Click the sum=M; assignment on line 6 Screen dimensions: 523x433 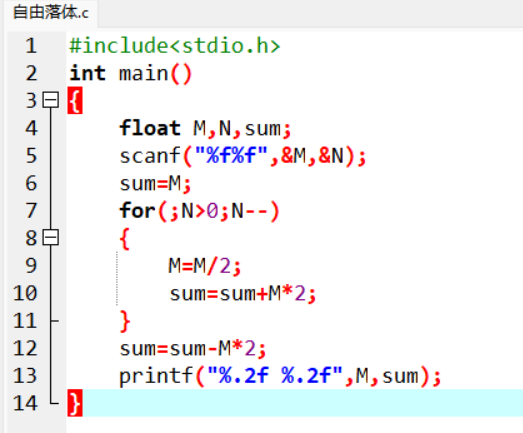pyautogui.click(x=155, y=183)
